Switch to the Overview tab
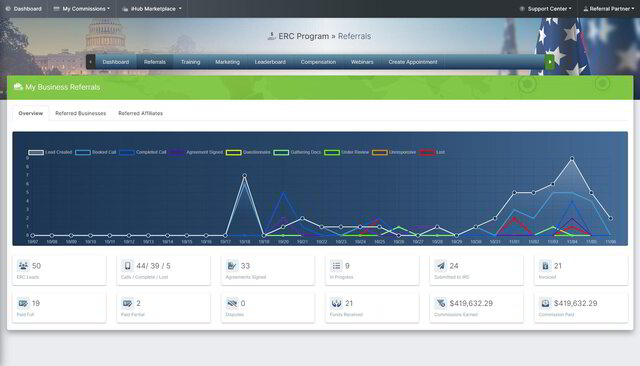Screen dimensions: 640x366 pos(31,113)
